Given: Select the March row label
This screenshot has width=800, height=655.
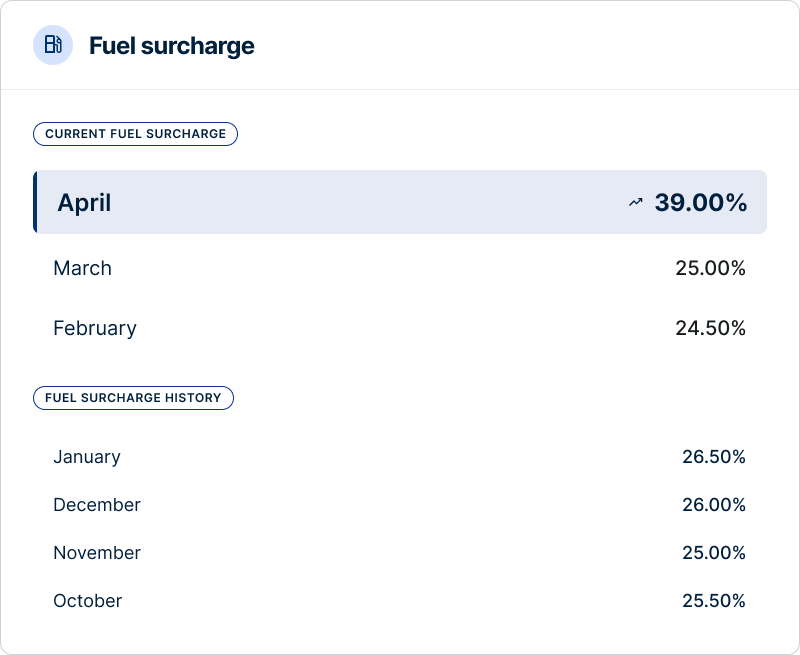Looking at the screenshot, I should [82, 268].
